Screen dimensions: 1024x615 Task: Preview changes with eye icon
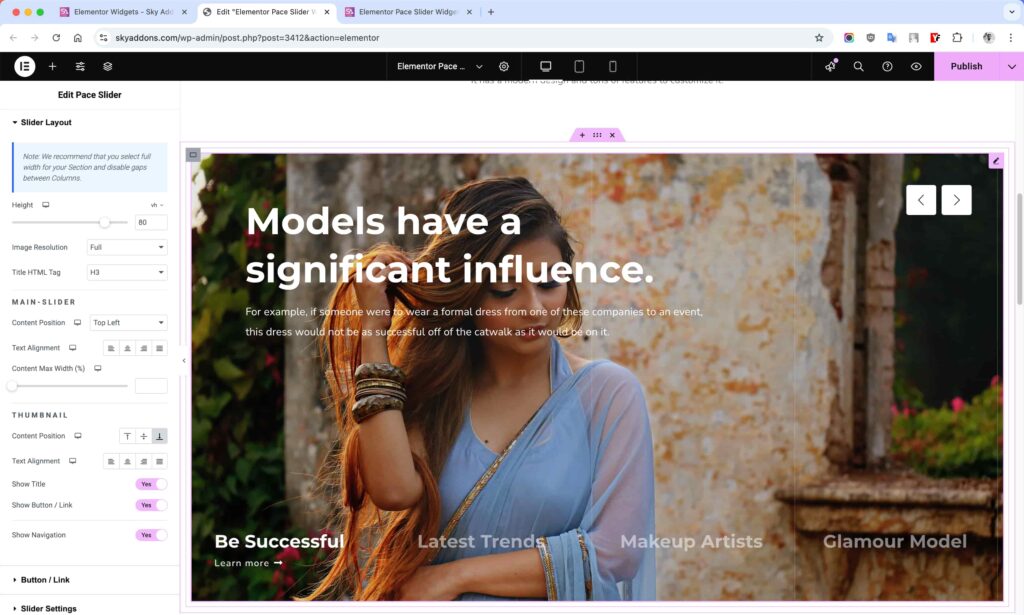point(916,67)
